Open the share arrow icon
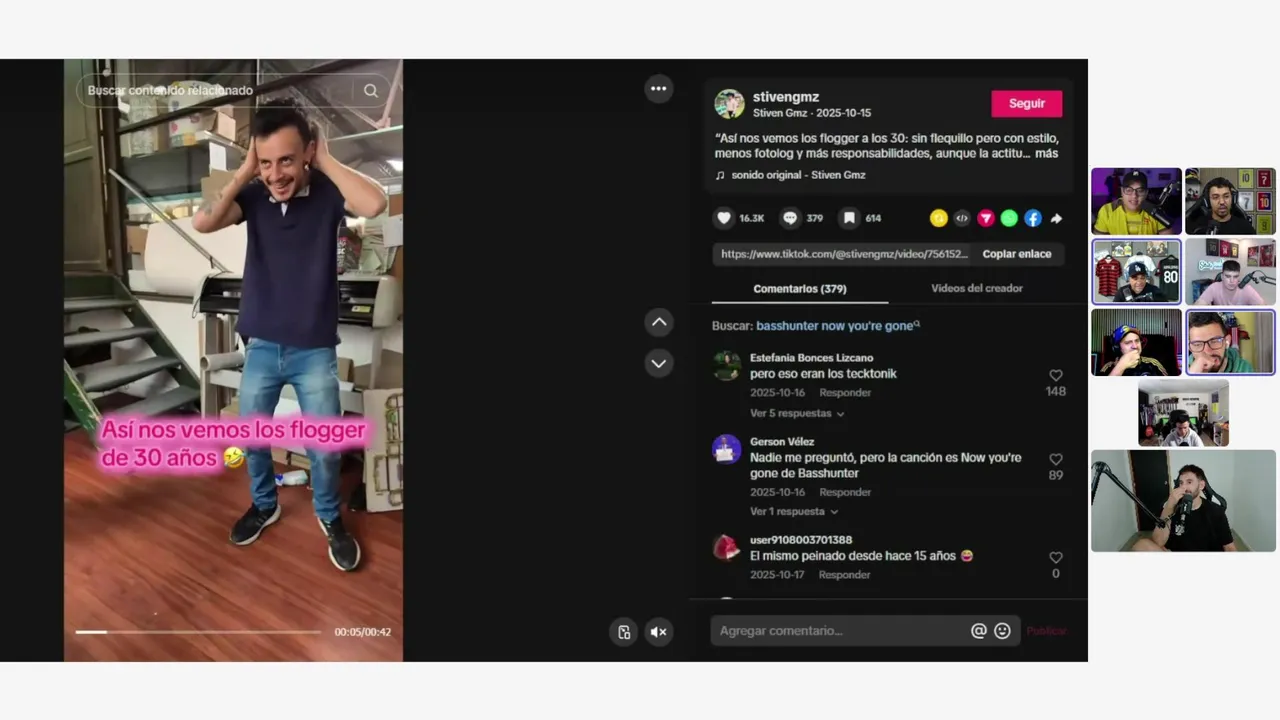 pos(1056,218)
